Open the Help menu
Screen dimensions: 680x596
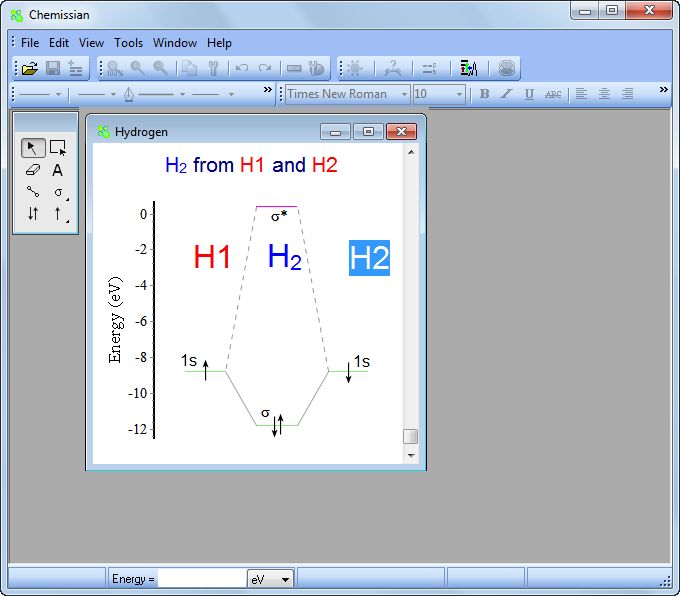pos(219,43)
